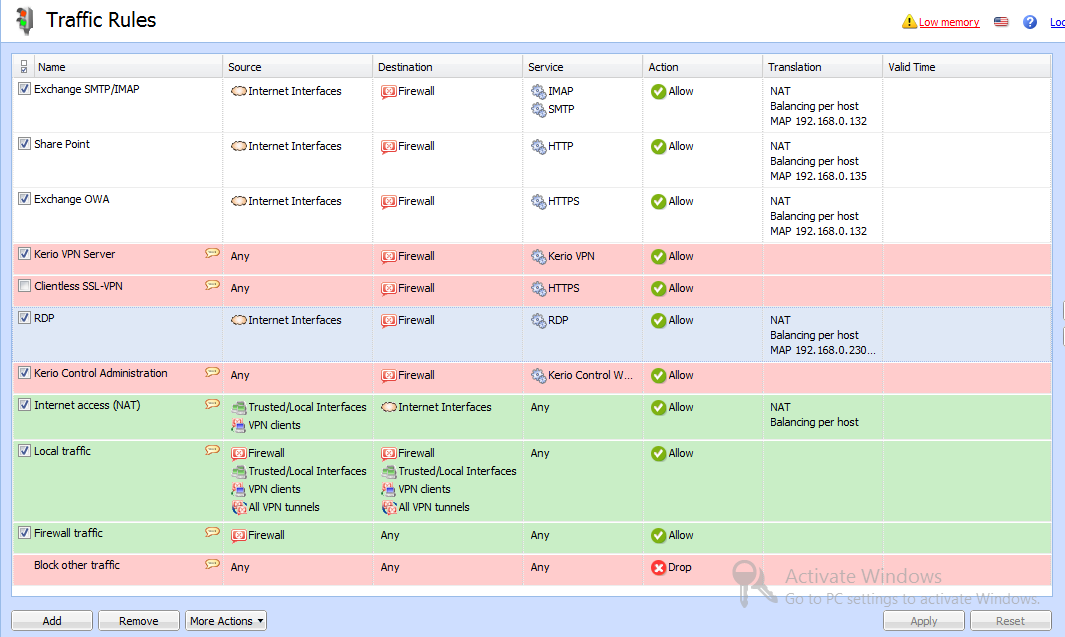Toggle the Kerio Control Administration checkbox
This screenshot has height=637, width=1065.
coord(24,372)
